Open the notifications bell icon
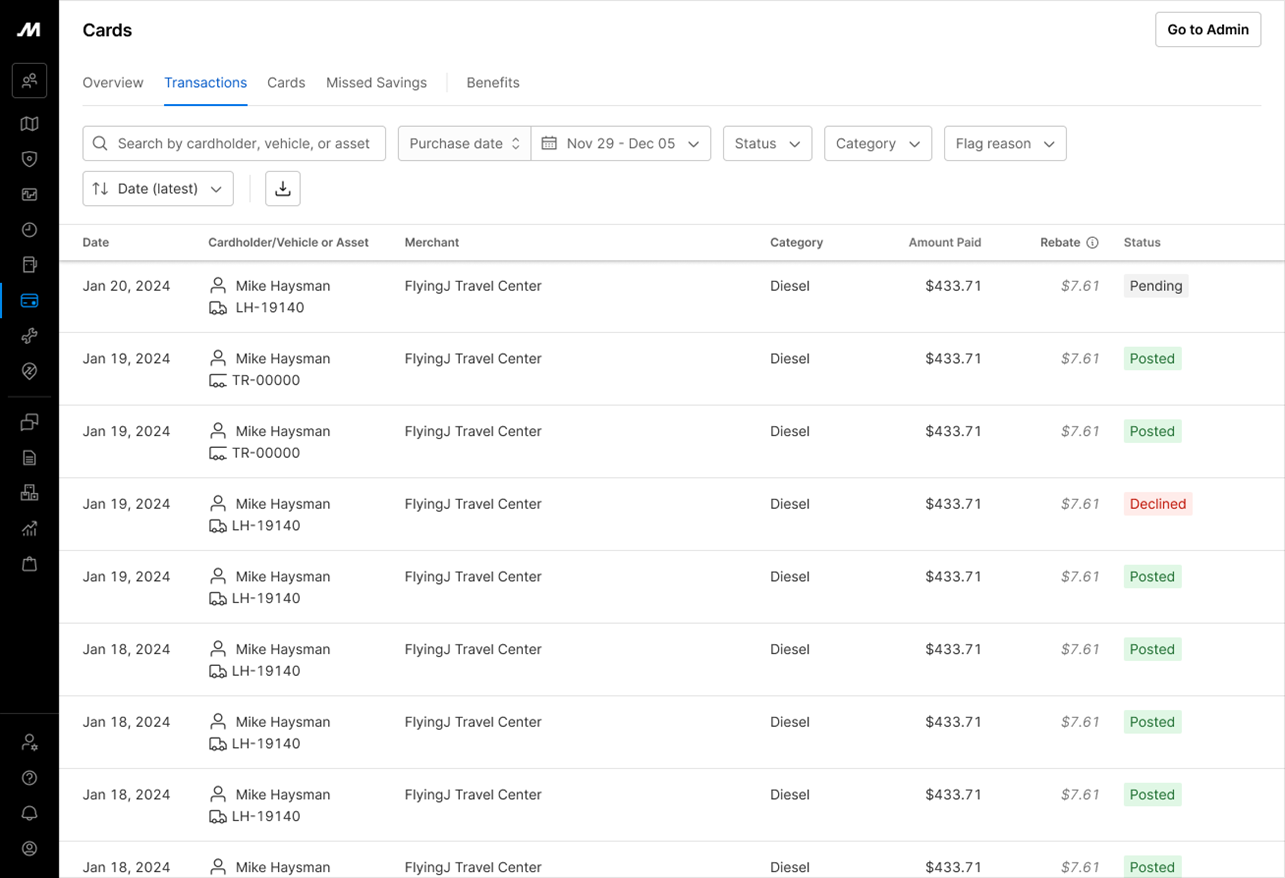Viewport: 1285px width, 878px height. pos(29,813)
